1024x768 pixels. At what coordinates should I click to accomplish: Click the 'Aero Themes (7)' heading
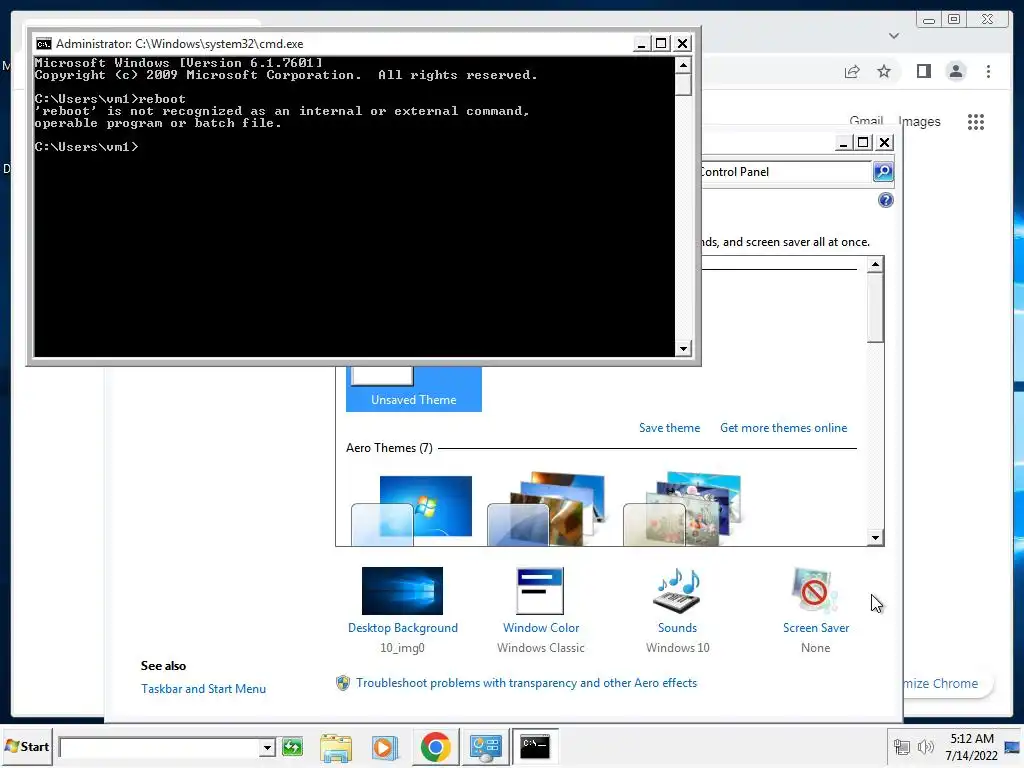[x=389, y=448]
